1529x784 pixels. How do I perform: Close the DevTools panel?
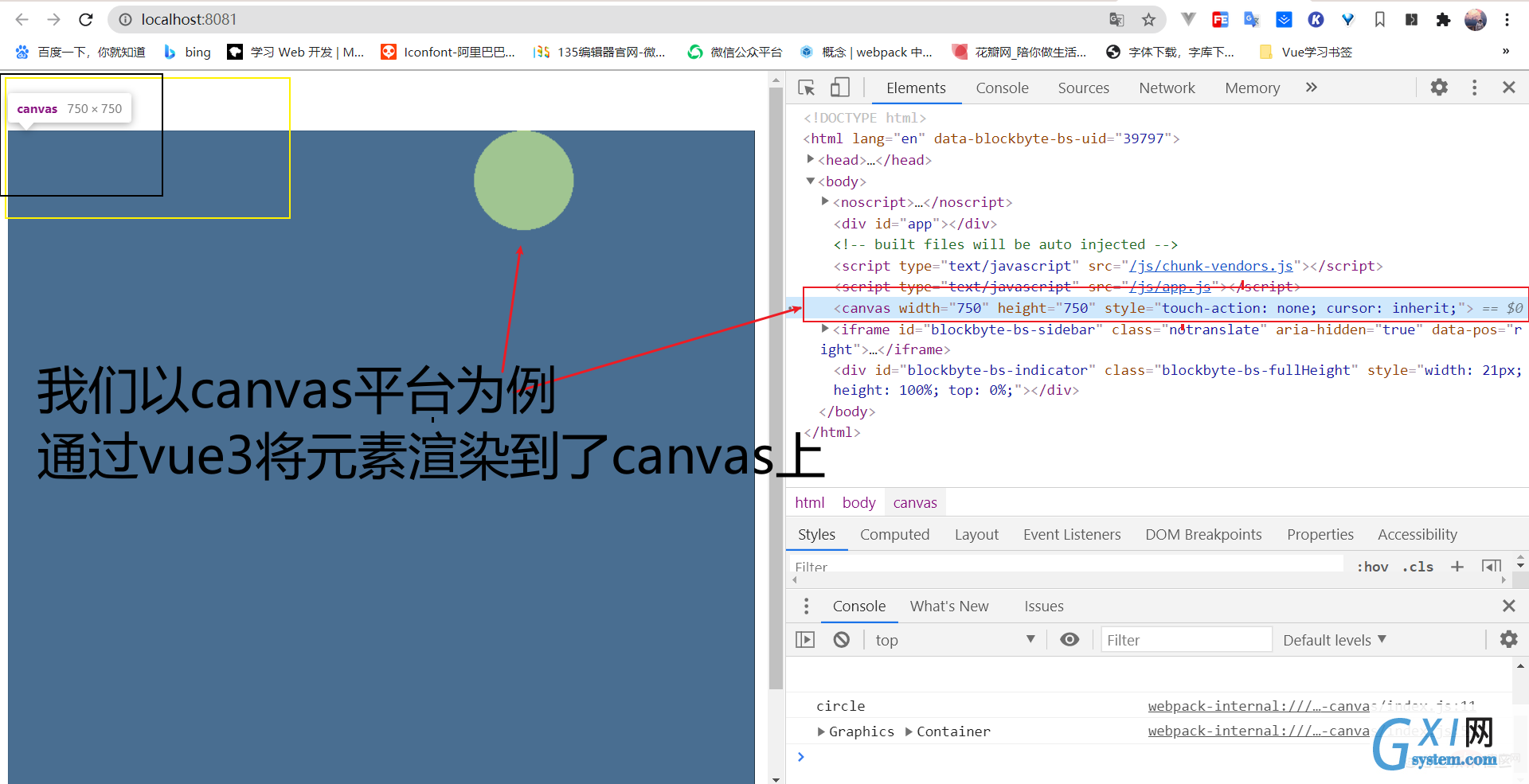click(1508, 88)
